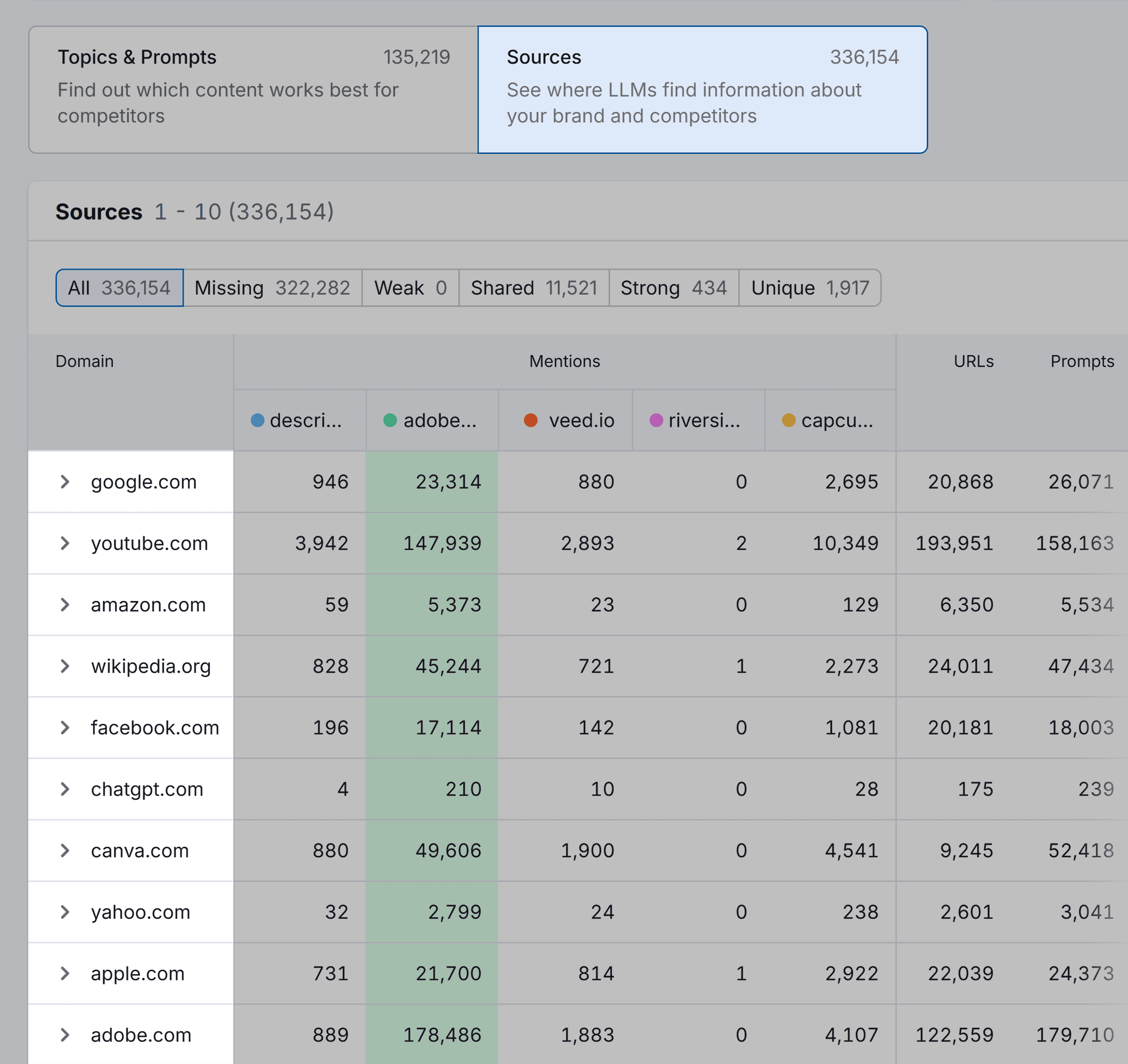Select the Domain column header
This screenshot has height=1064, width=1128.
84,361
